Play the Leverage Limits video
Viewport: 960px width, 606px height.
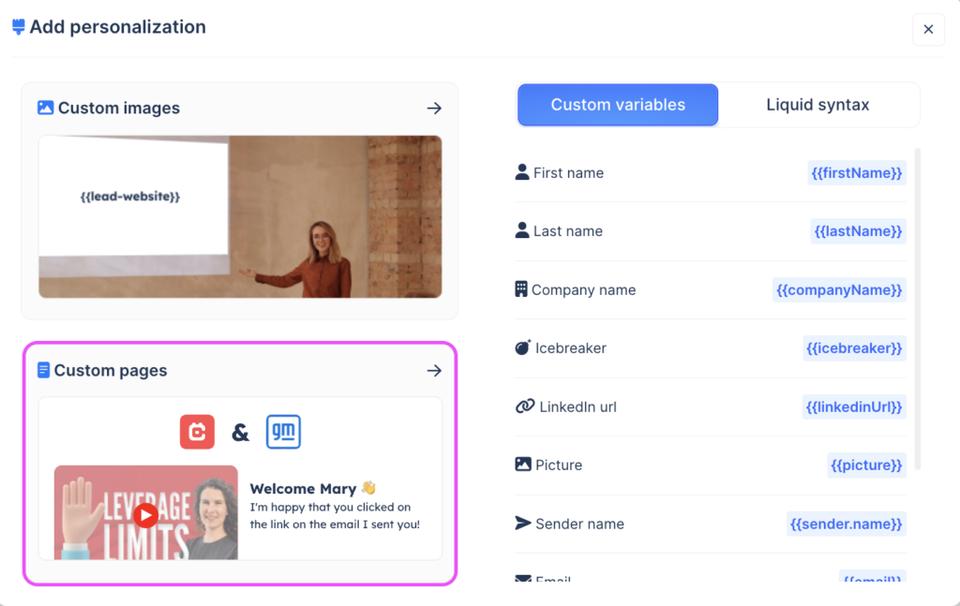(x=146, y=515)
